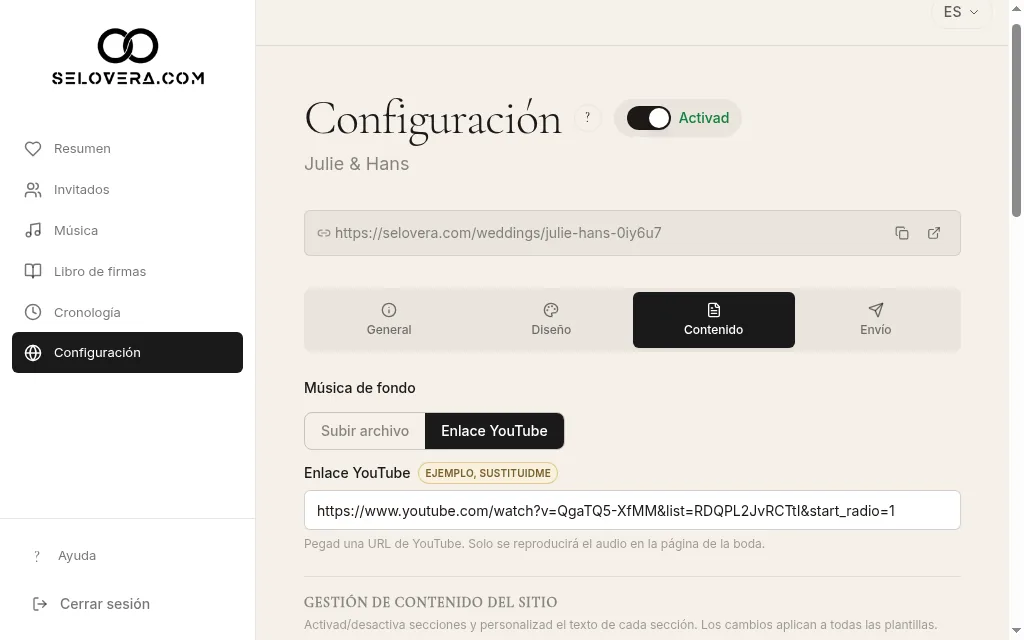1024x640 pixels.
Task: Open Música section in the sidebar
Action: pyautogui.click(x=127, y=231)
